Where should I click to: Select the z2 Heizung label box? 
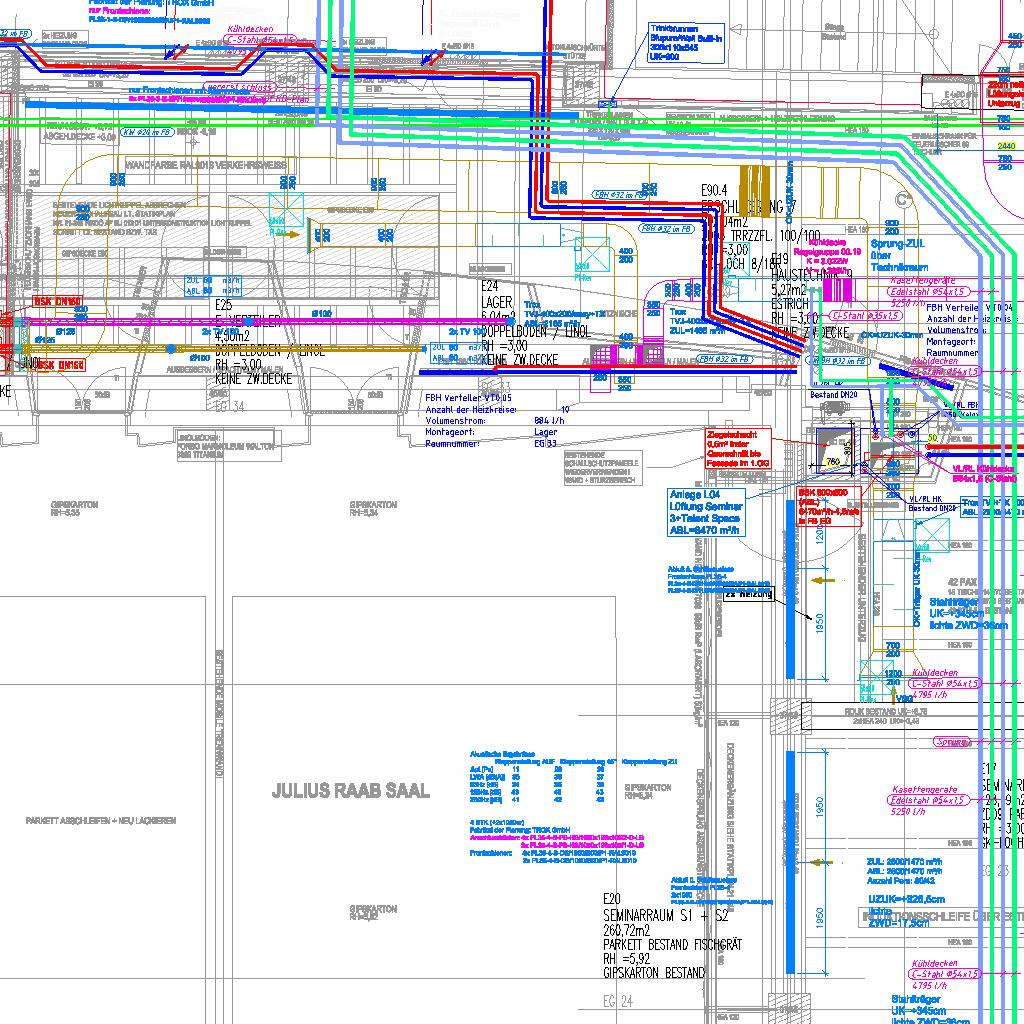(749, 594)
